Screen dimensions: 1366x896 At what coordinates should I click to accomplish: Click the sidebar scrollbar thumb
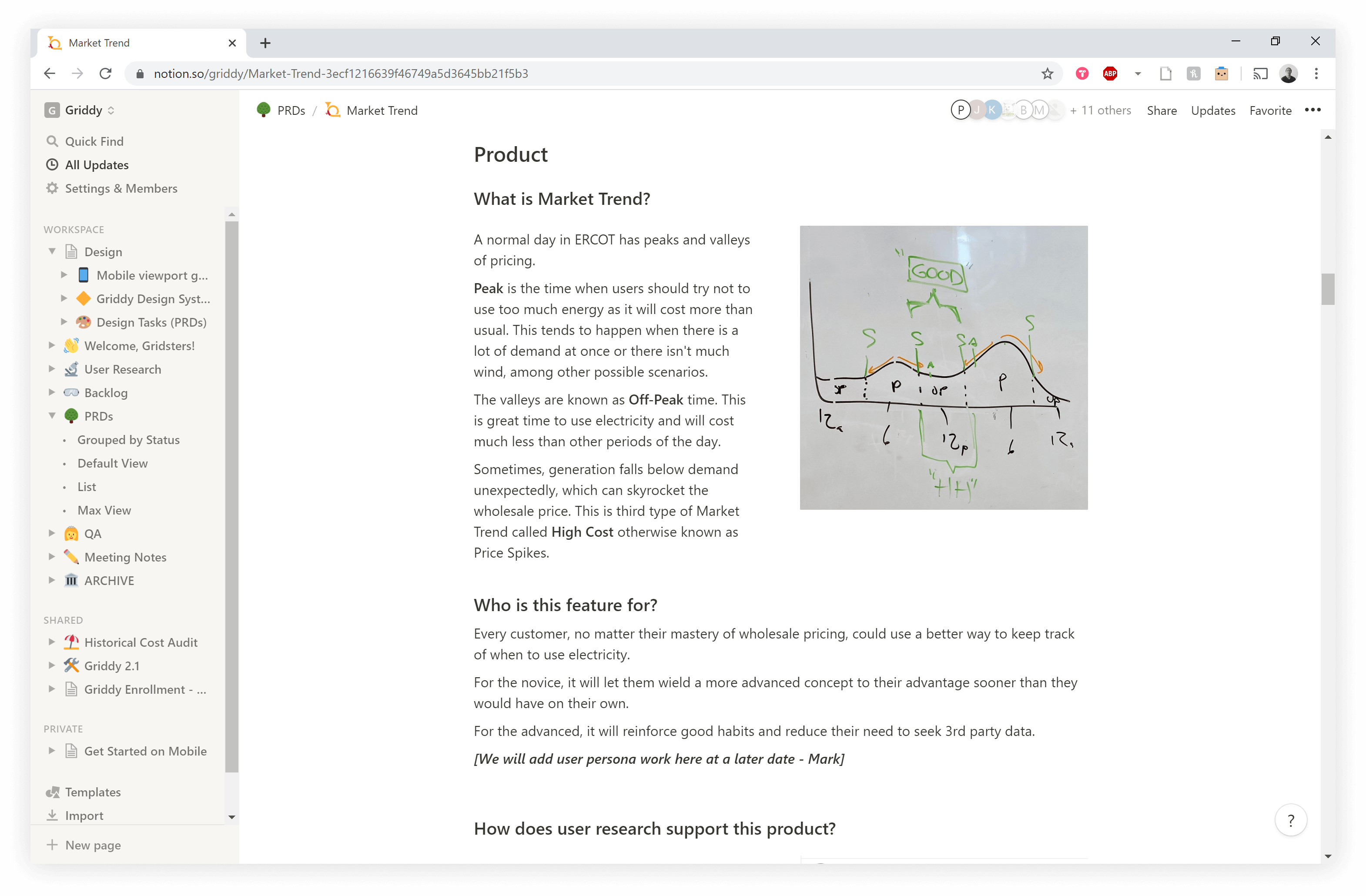(232, 497)
